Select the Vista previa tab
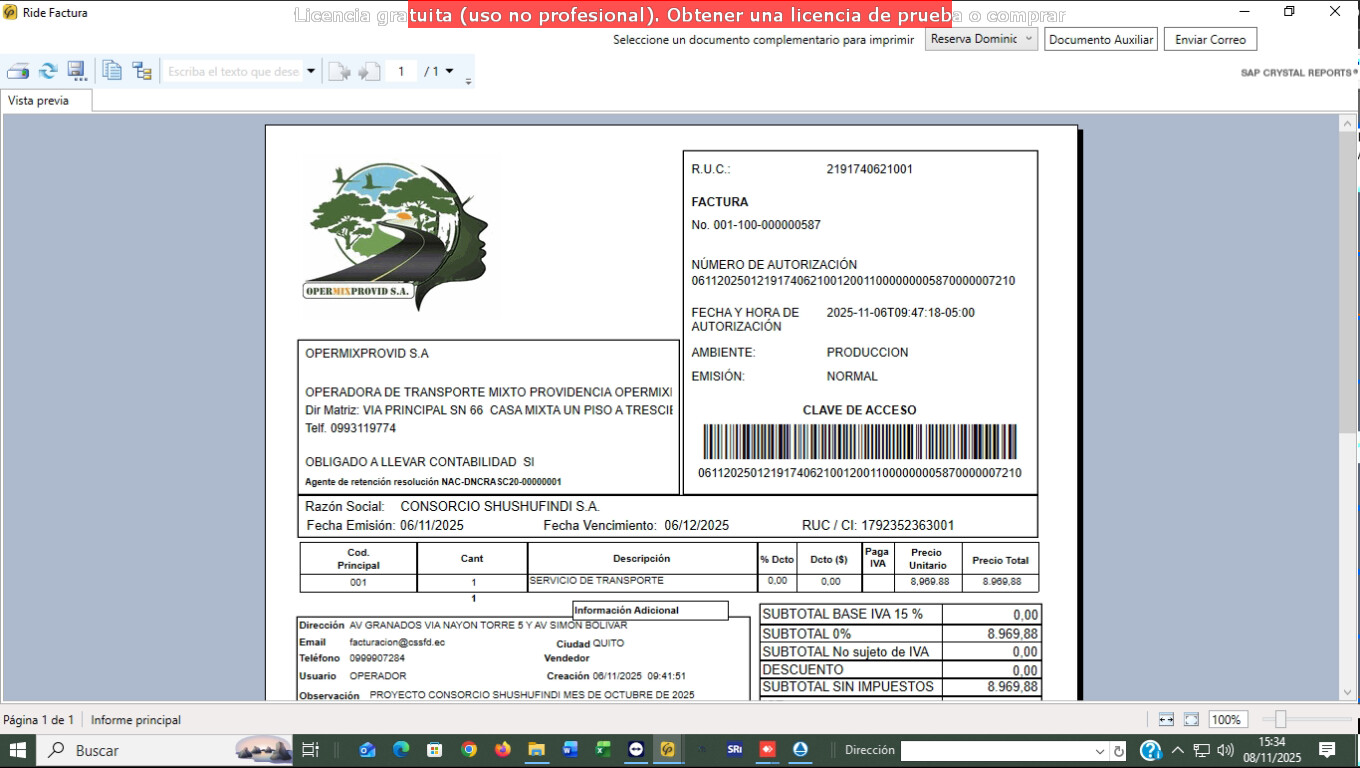 pos(39,101)
